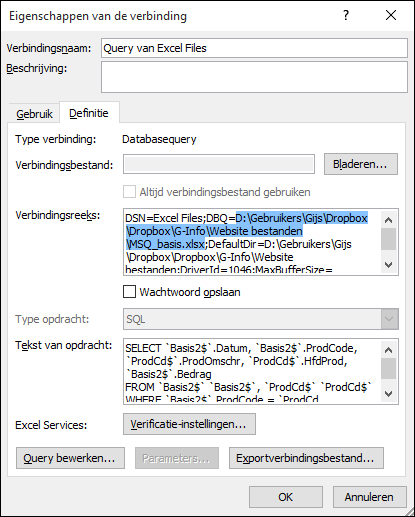Viewport: 415px width, 517px height.
Task: Click inside the Verbindingsreeks text area
Action: pos(252,242)
